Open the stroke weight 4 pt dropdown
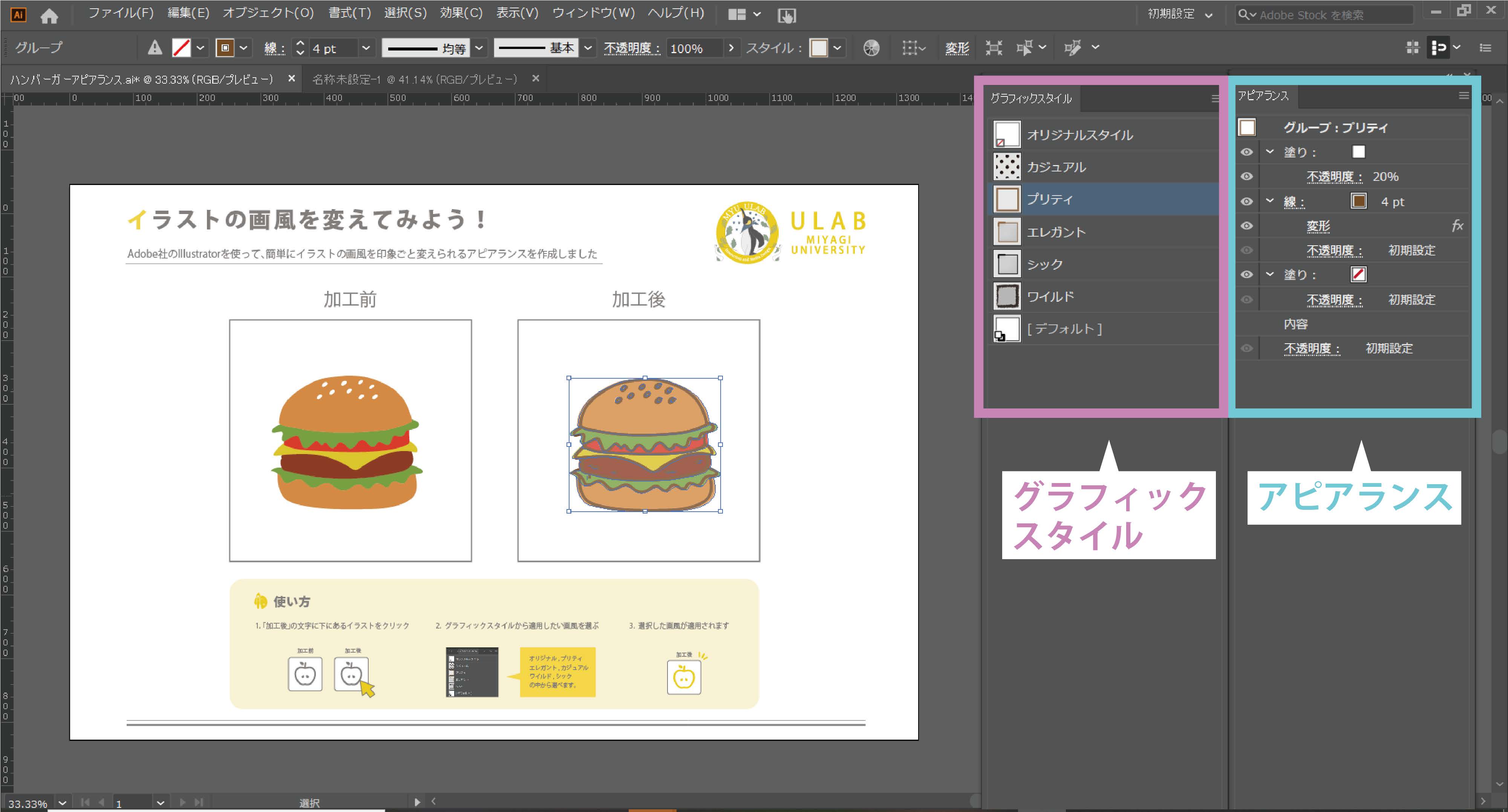The image size is (1508, 812). tap(366, 48)
